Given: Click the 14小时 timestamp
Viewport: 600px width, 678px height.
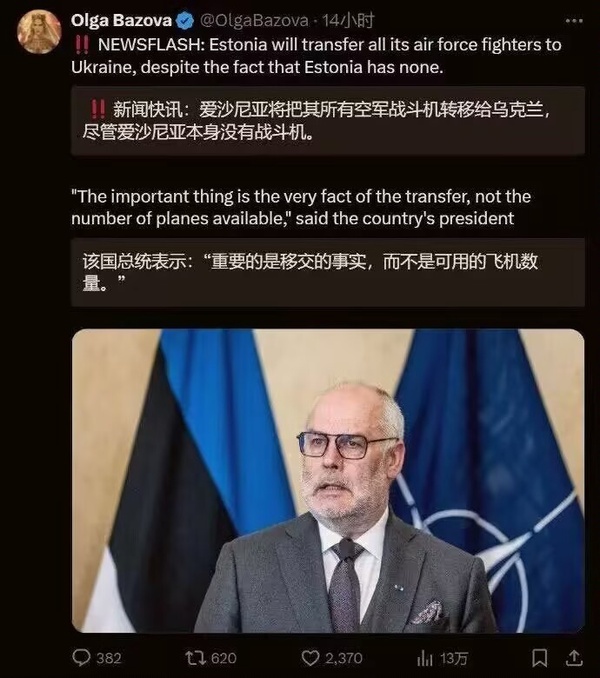Looking at the screenshot, I should [348, 20].
